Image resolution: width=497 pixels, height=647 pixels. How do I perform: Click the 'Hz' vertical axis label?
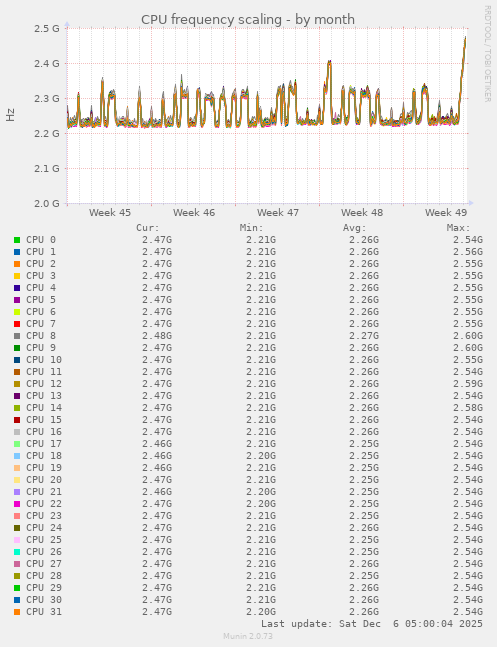pos(10,115)
